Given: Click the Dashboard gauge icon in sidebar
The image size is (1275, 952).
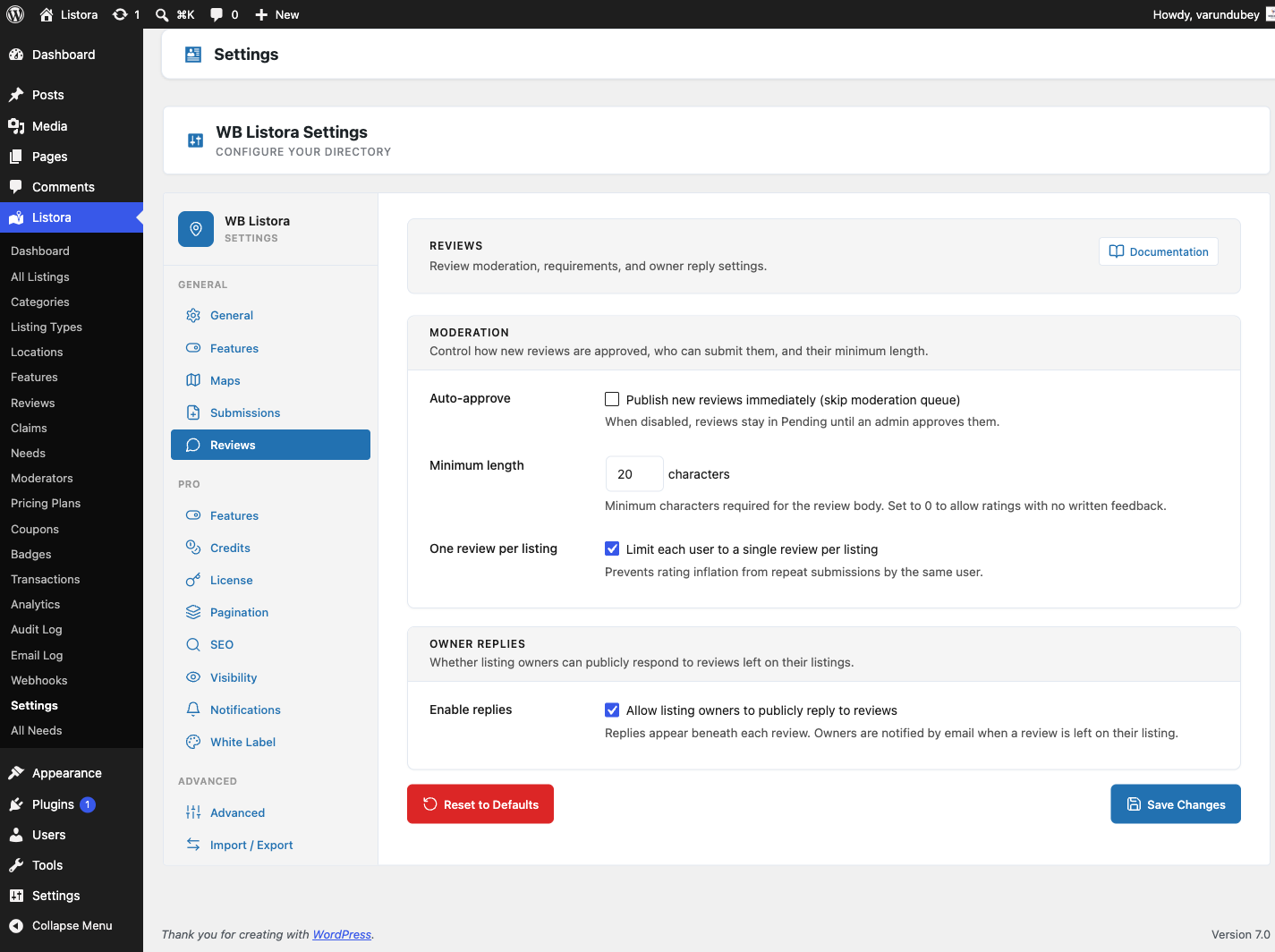Looking at the screenshot, I should point(16,55).
